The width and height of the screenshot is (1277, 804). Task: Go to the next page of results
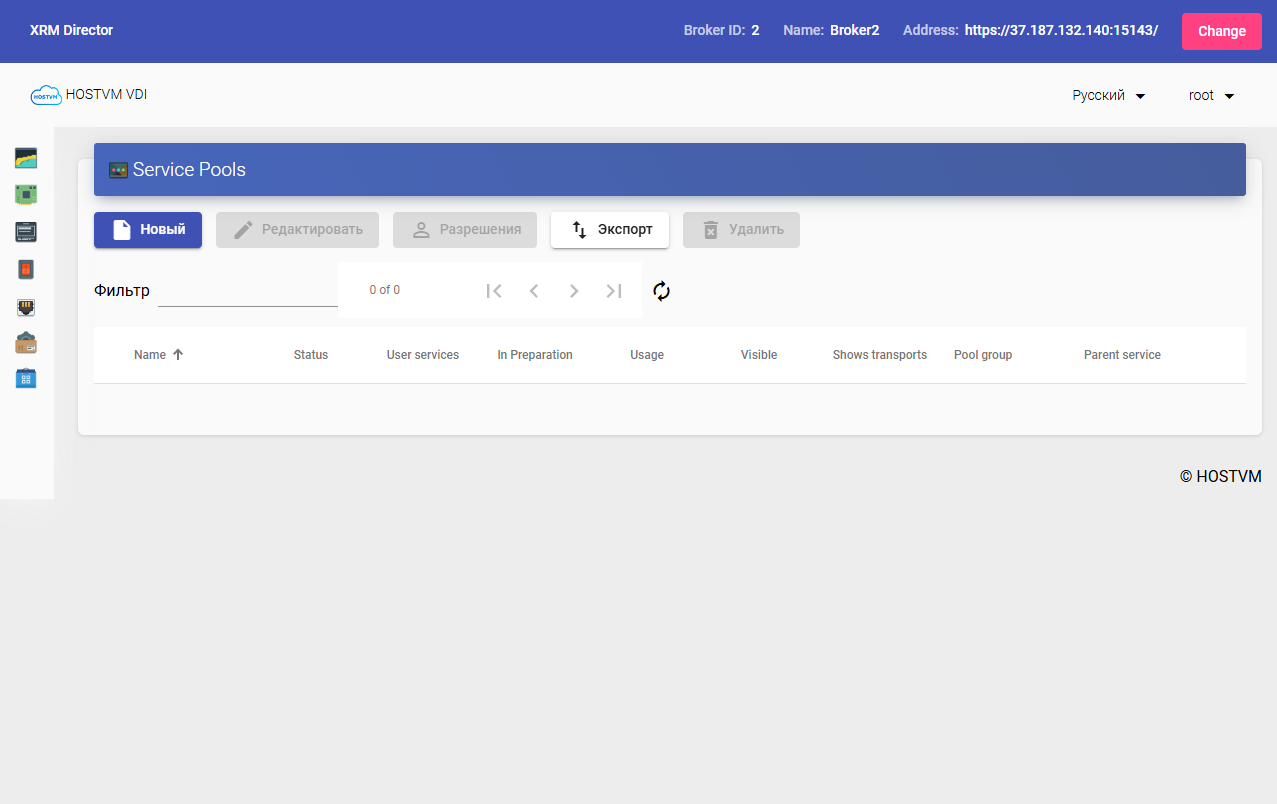pos(574,291)
